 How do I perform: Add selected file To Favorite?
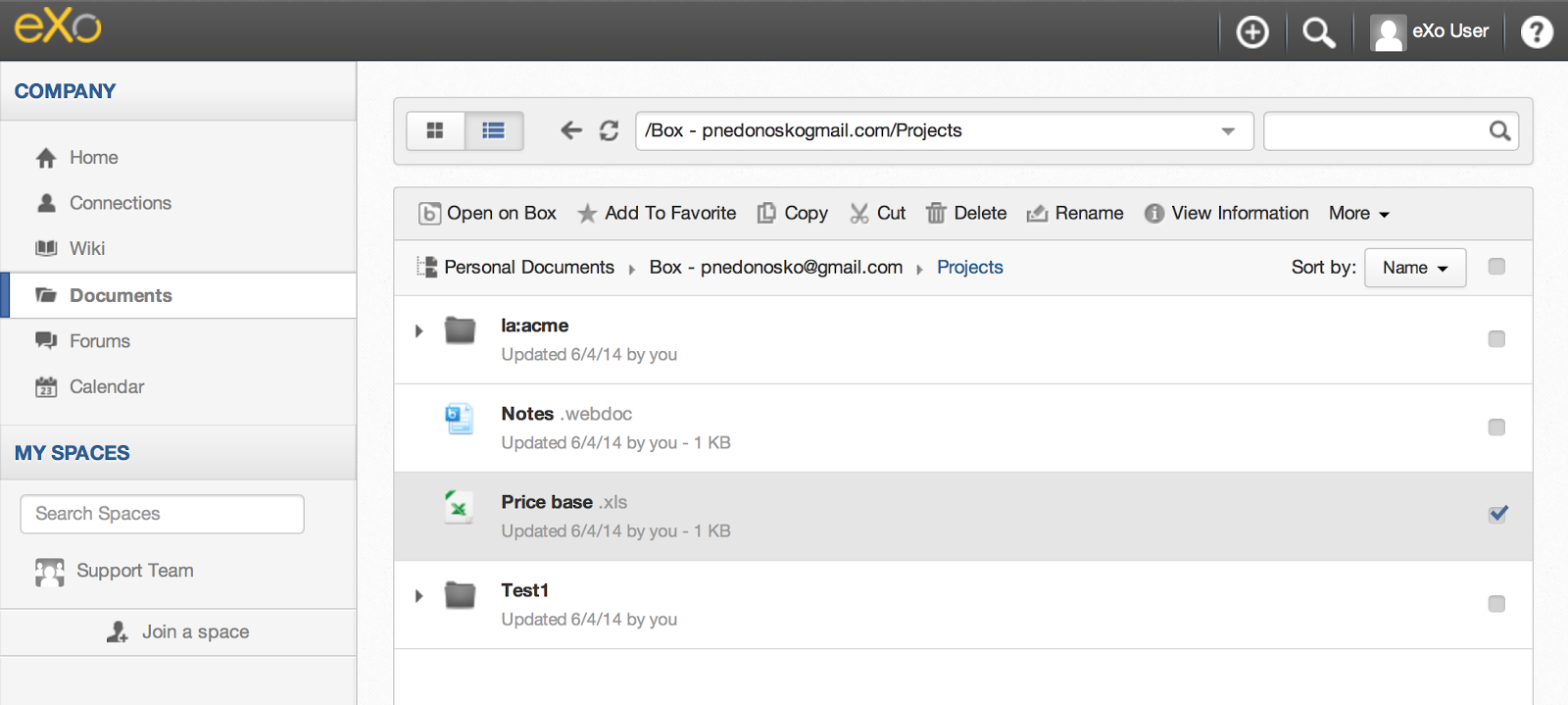[657, 213]
